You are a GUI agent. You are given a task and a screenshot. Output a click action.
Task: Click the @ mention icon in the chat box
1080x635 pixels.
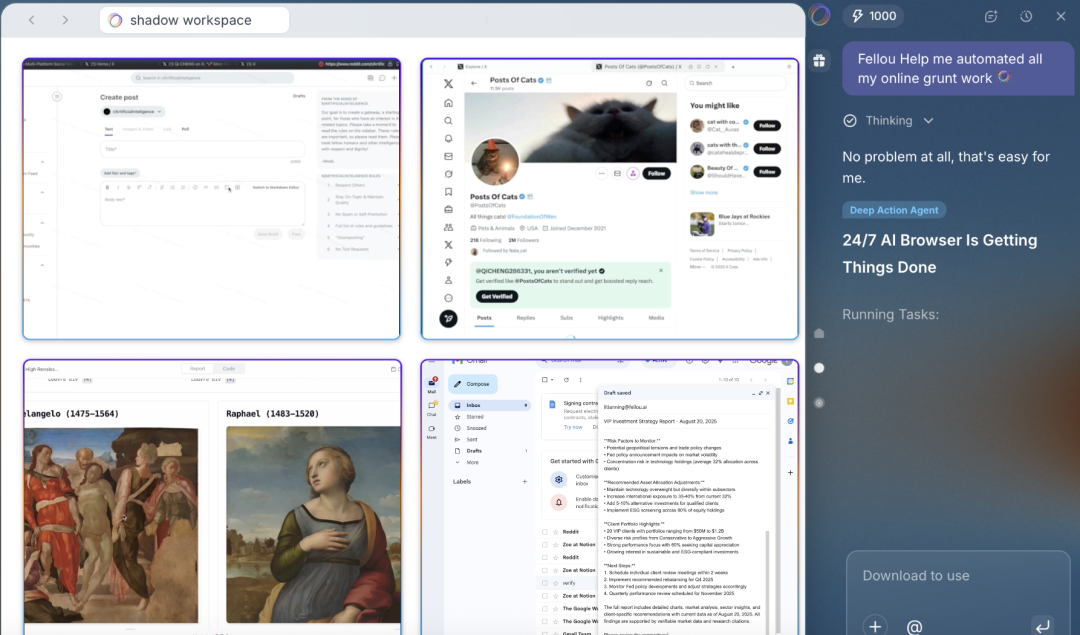(x=914, y=626)
